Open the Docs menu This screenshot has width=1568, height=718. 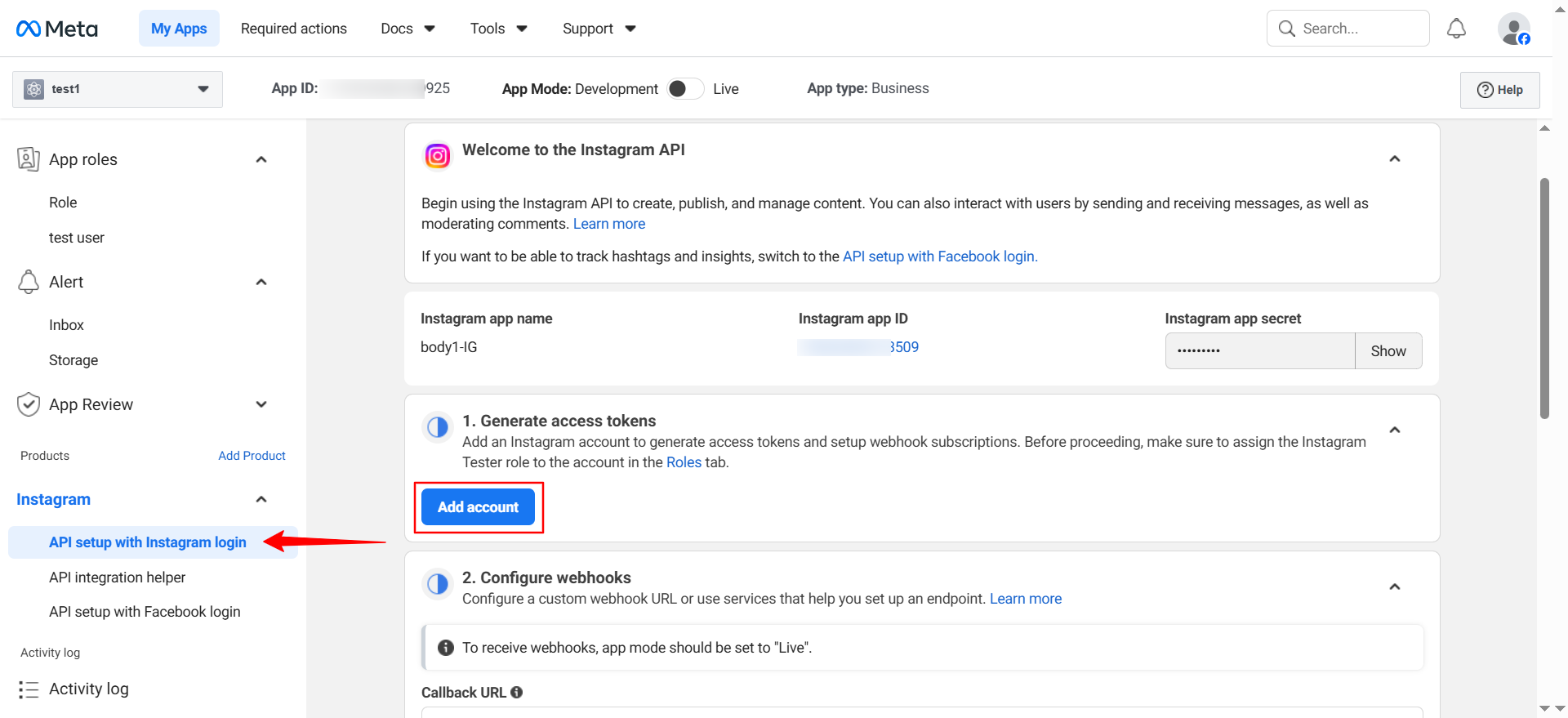point(408,29)
